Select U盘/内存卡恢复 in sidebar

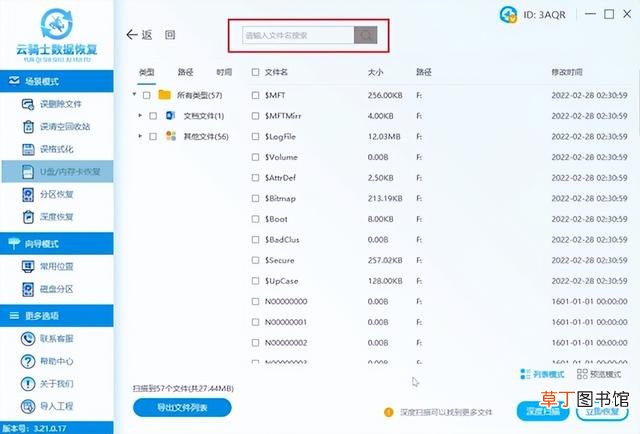point(58,171)
